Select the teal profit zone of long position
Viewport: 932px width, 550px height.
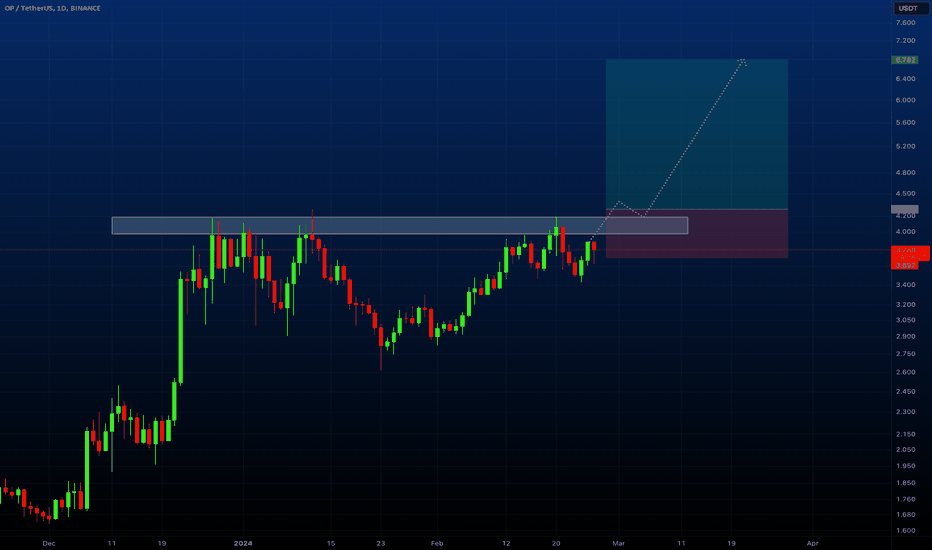pyautogui.click(x=697, y=134)
